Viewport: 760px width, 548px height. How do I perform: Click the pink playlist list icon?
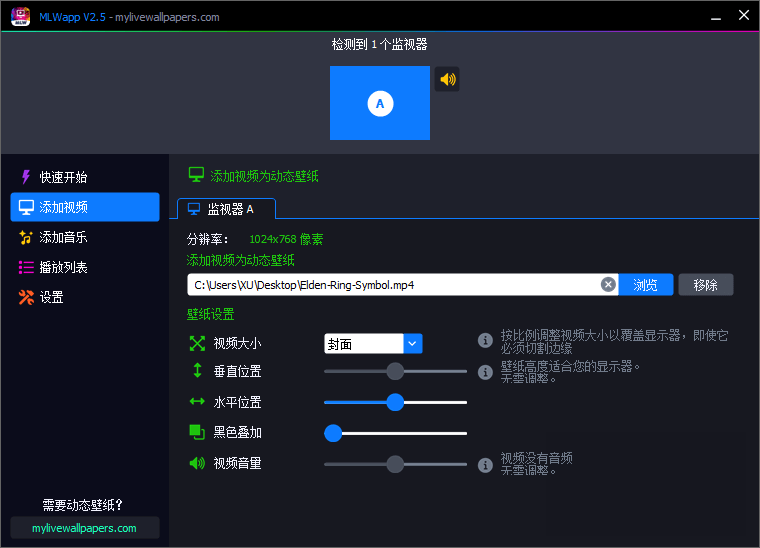[26, 267]
